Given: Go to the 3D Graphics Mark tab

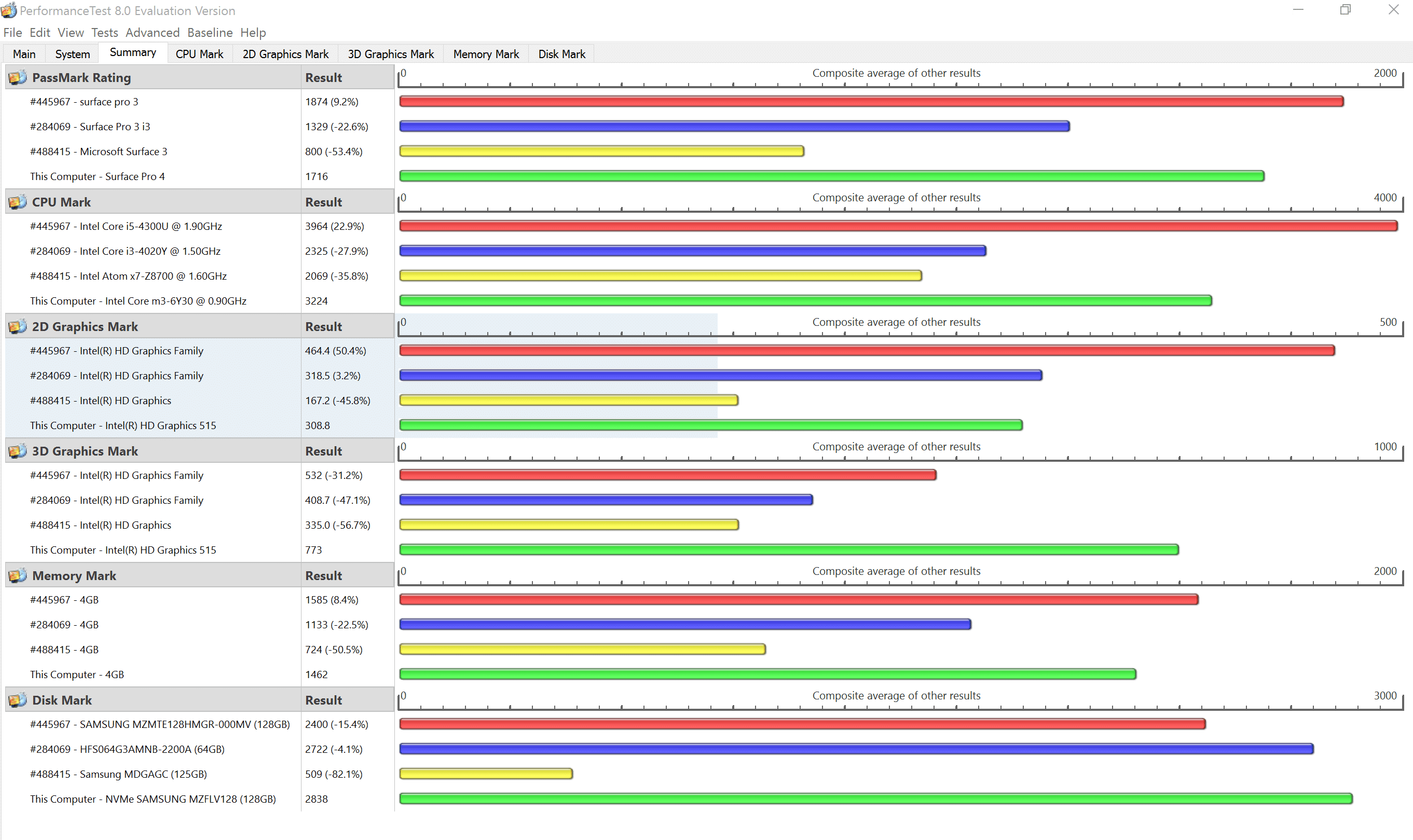Looking at the screenshot, I should pyautogui.click(x=391, y=54).
